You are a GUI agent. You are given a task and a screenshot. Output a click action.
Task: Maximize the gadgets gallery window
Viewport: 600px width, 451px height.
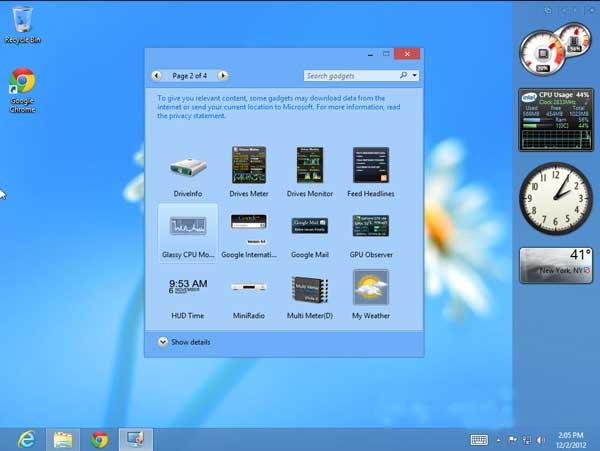point(386,54)
